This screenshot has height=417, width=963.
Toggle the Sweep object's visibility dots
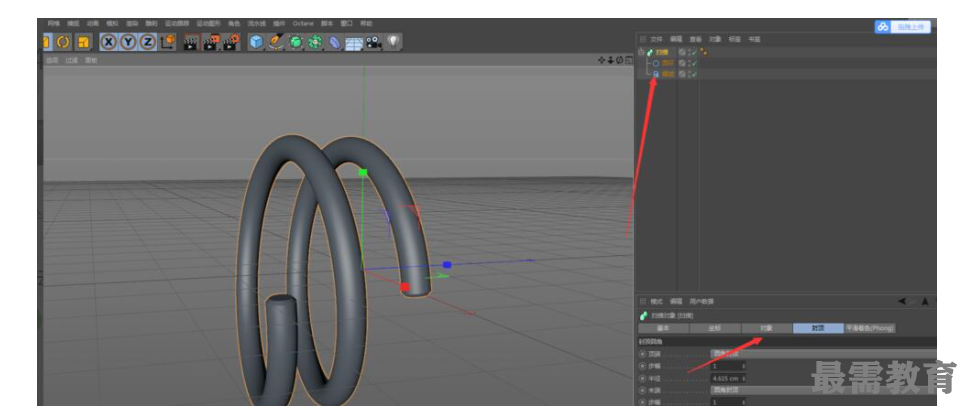pos(688,52)
